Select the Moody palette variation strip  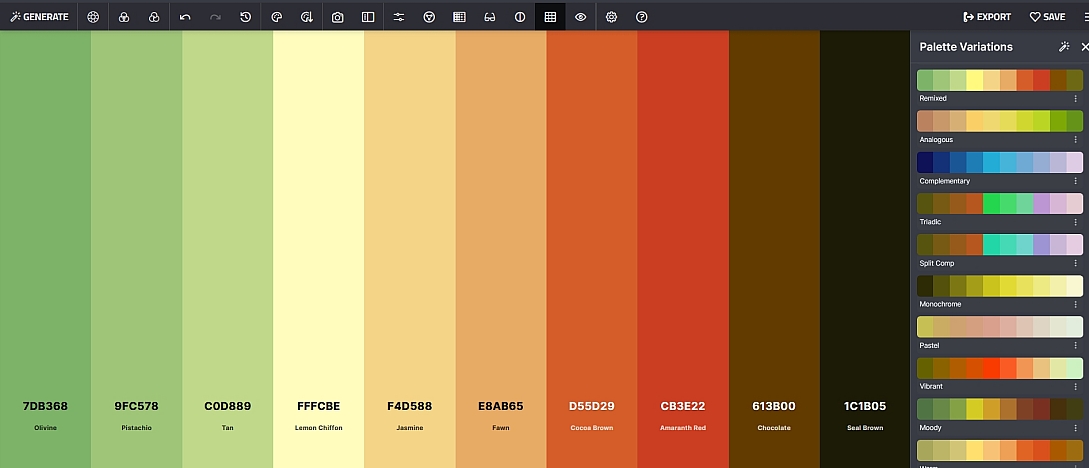tap(999, 409)
